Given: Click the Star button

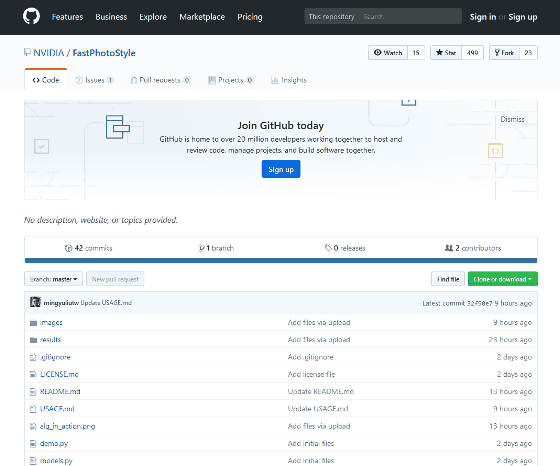Looking at the screenshot, I should (x=446, y=52).
